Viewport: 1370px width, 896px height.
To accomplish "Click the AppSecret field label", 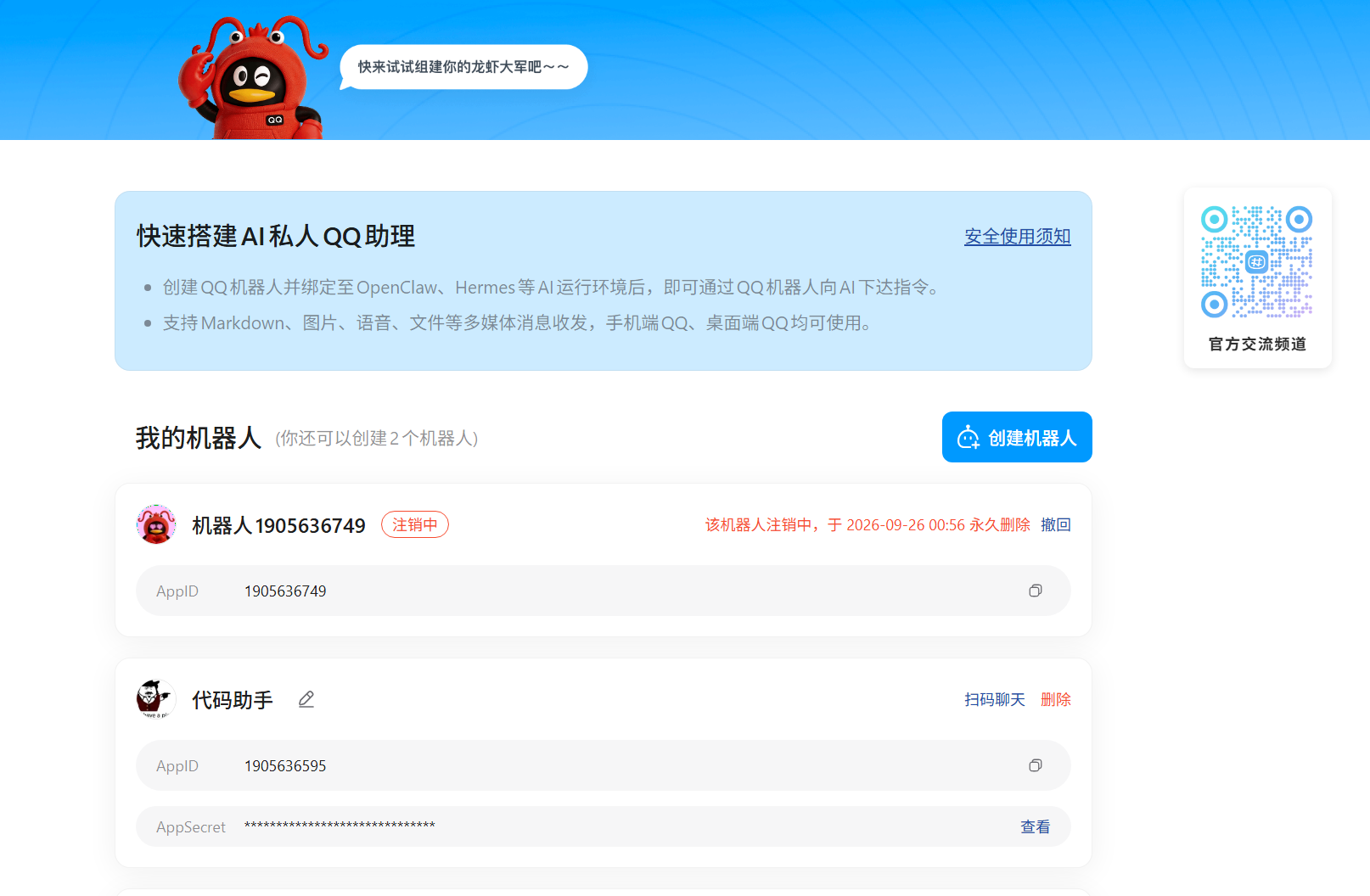I will pyautogui.click(x=191, y=827).
